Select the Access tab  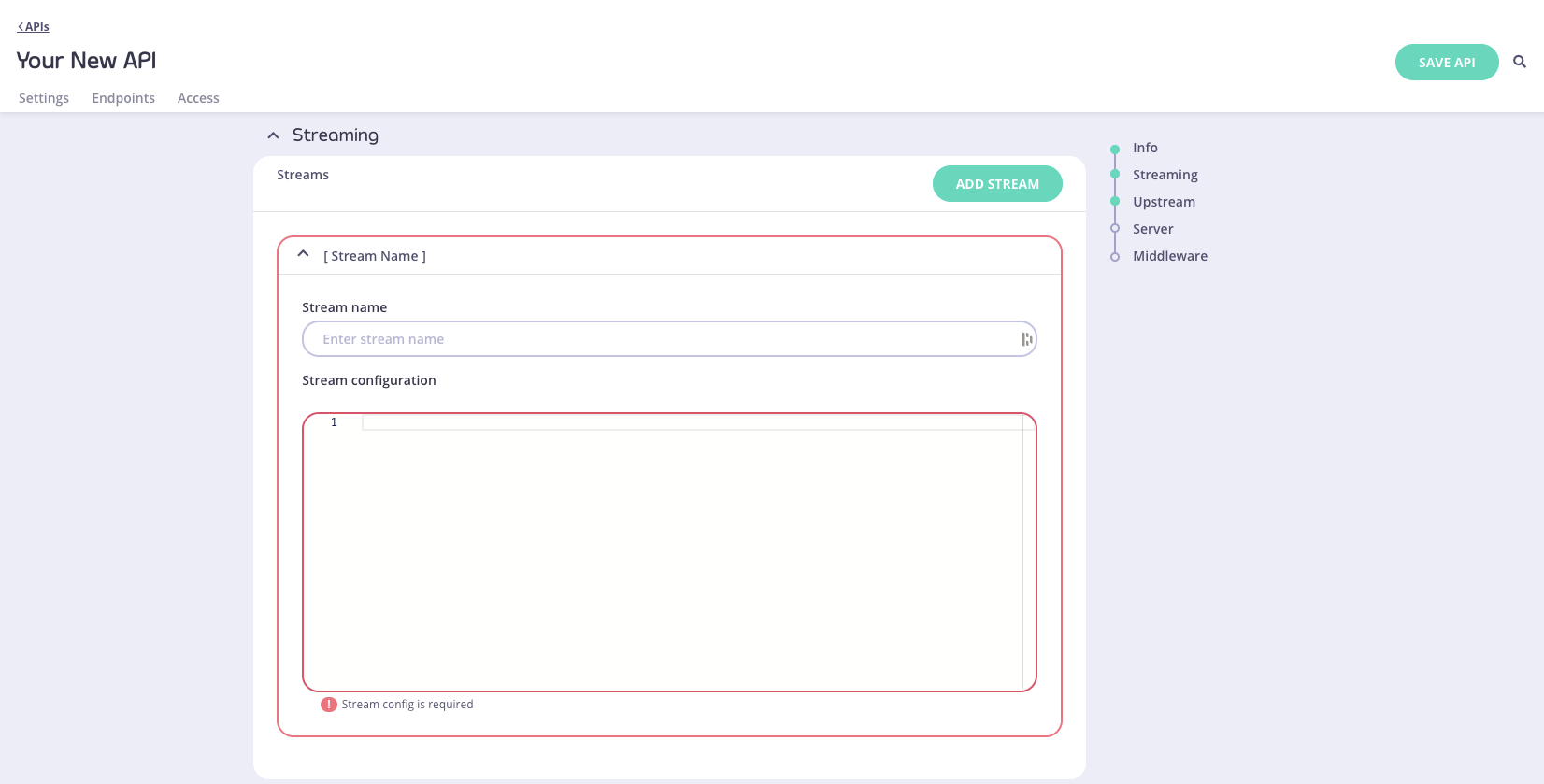(x=198, y=98)
